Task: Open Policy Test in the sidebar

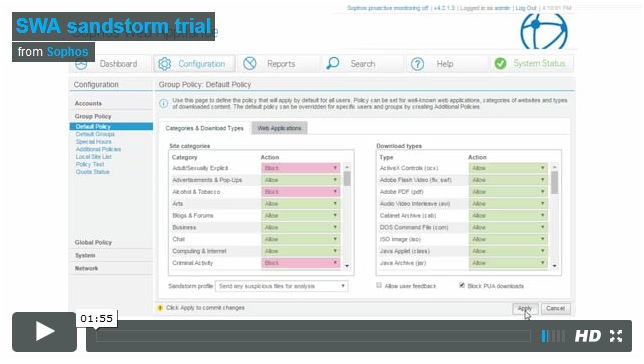Action: coord(90,164)
